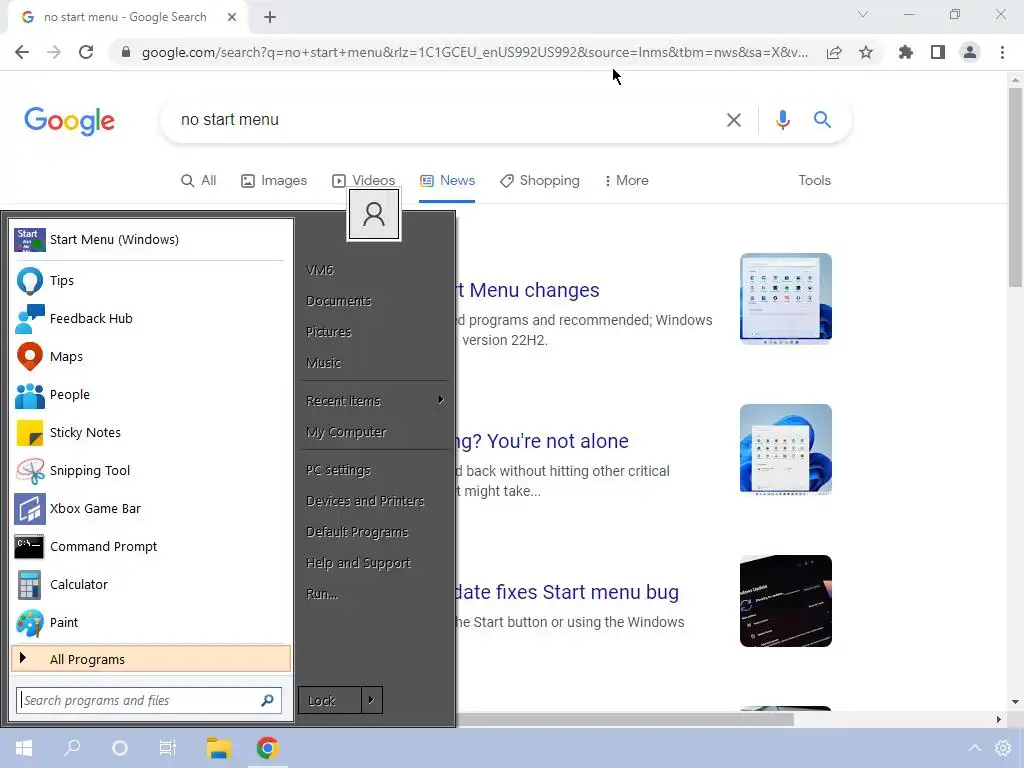Open Pictures from the start menu
Screen dimensions: 1024x768
click(328, 332)
